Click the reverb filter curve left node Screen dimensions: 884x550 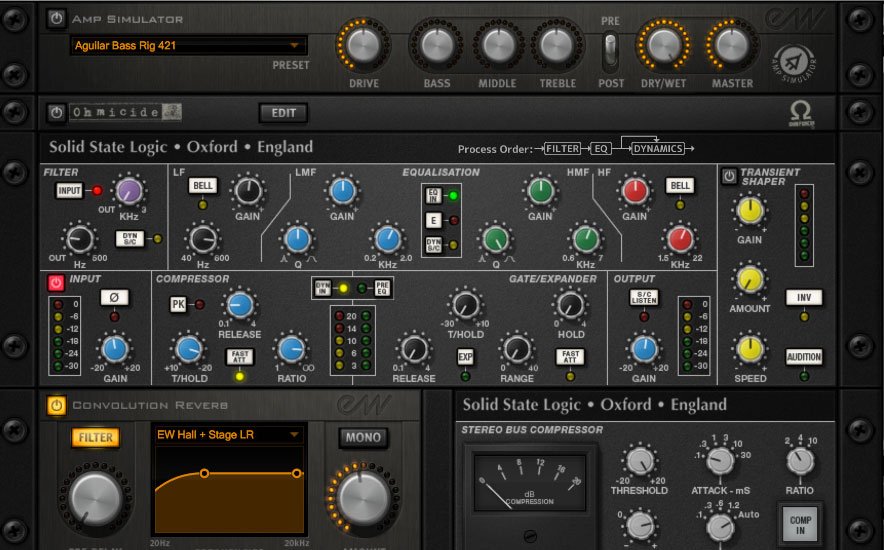point(204,473)
